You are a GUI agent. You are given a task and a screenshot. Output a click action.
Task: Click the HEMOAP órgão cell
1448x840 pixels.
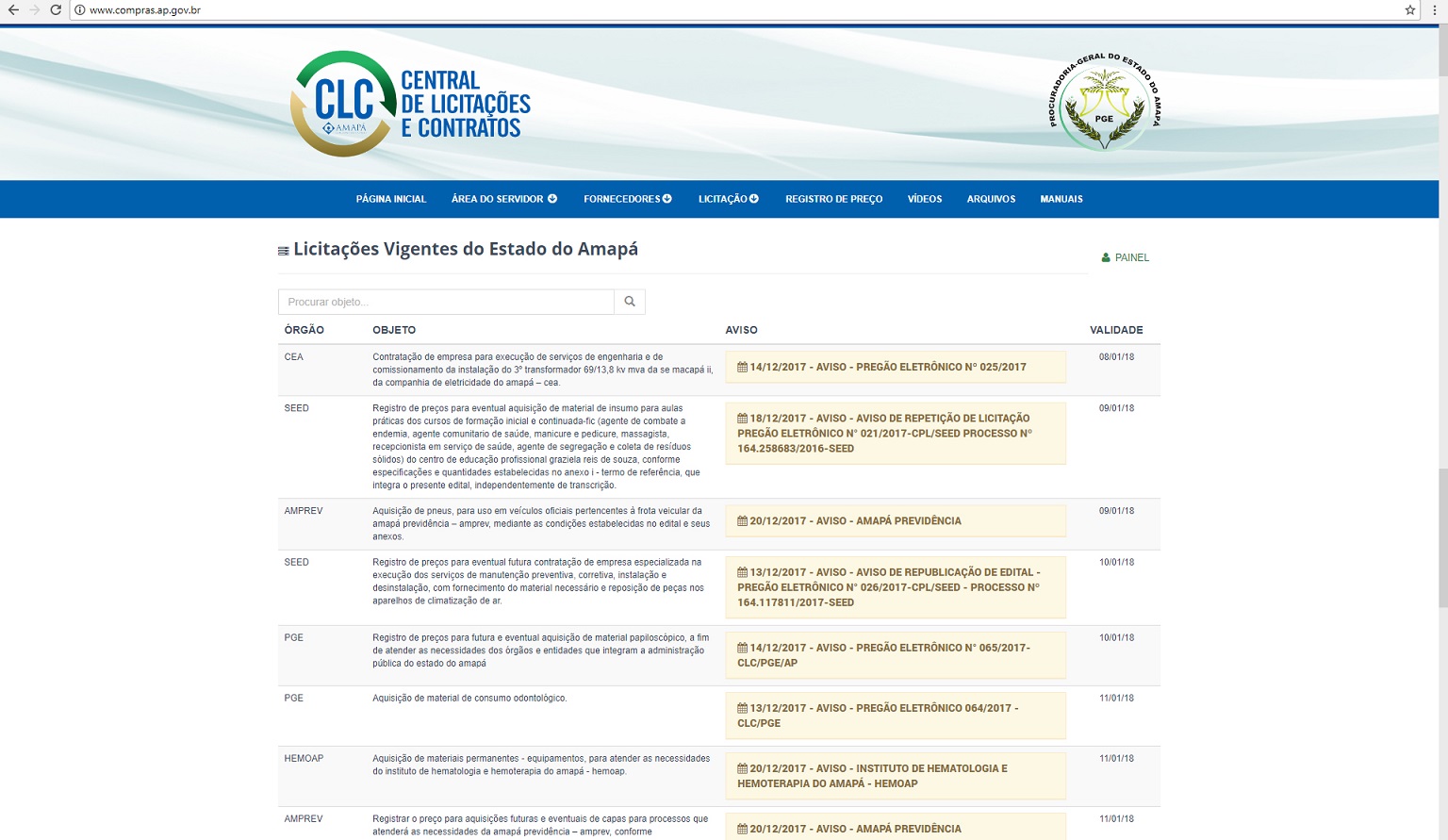point(304,759)
